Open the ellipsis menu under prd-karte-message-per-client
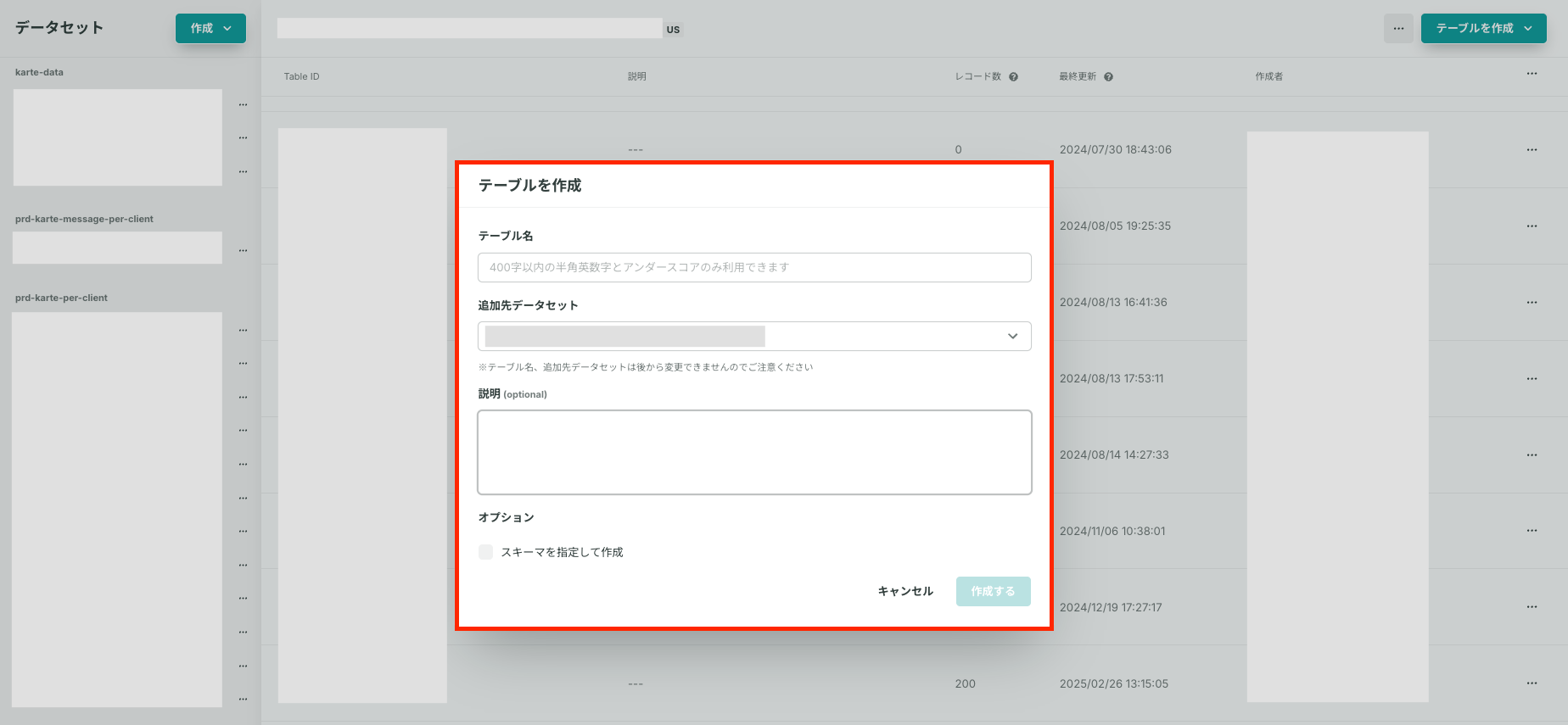The height and width of the screenshot is (725, 1568). (244, 251)
